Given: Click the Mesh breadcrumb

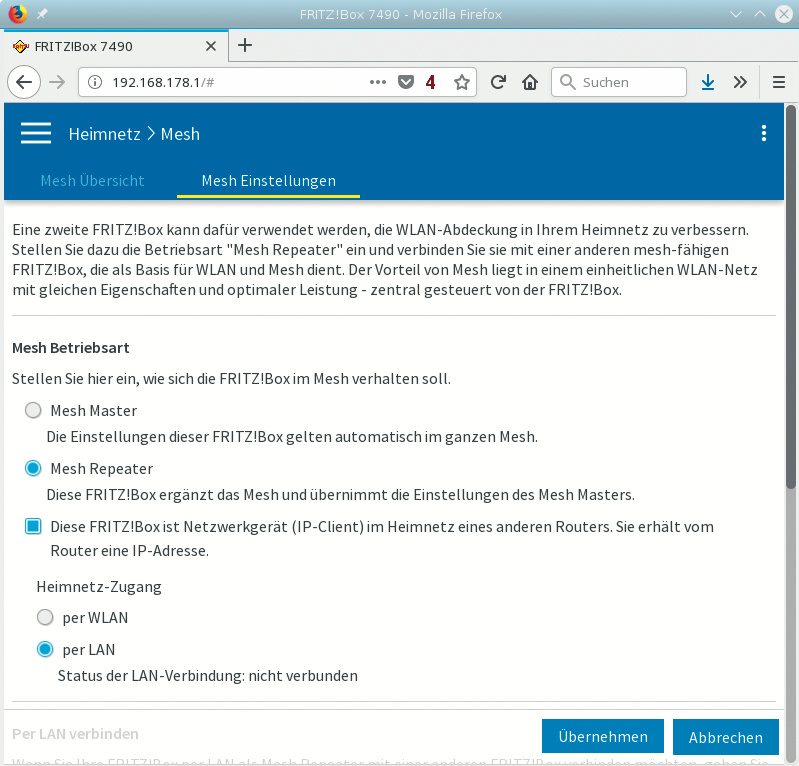Looking at the screenshot, I should (x=180, y=134).
